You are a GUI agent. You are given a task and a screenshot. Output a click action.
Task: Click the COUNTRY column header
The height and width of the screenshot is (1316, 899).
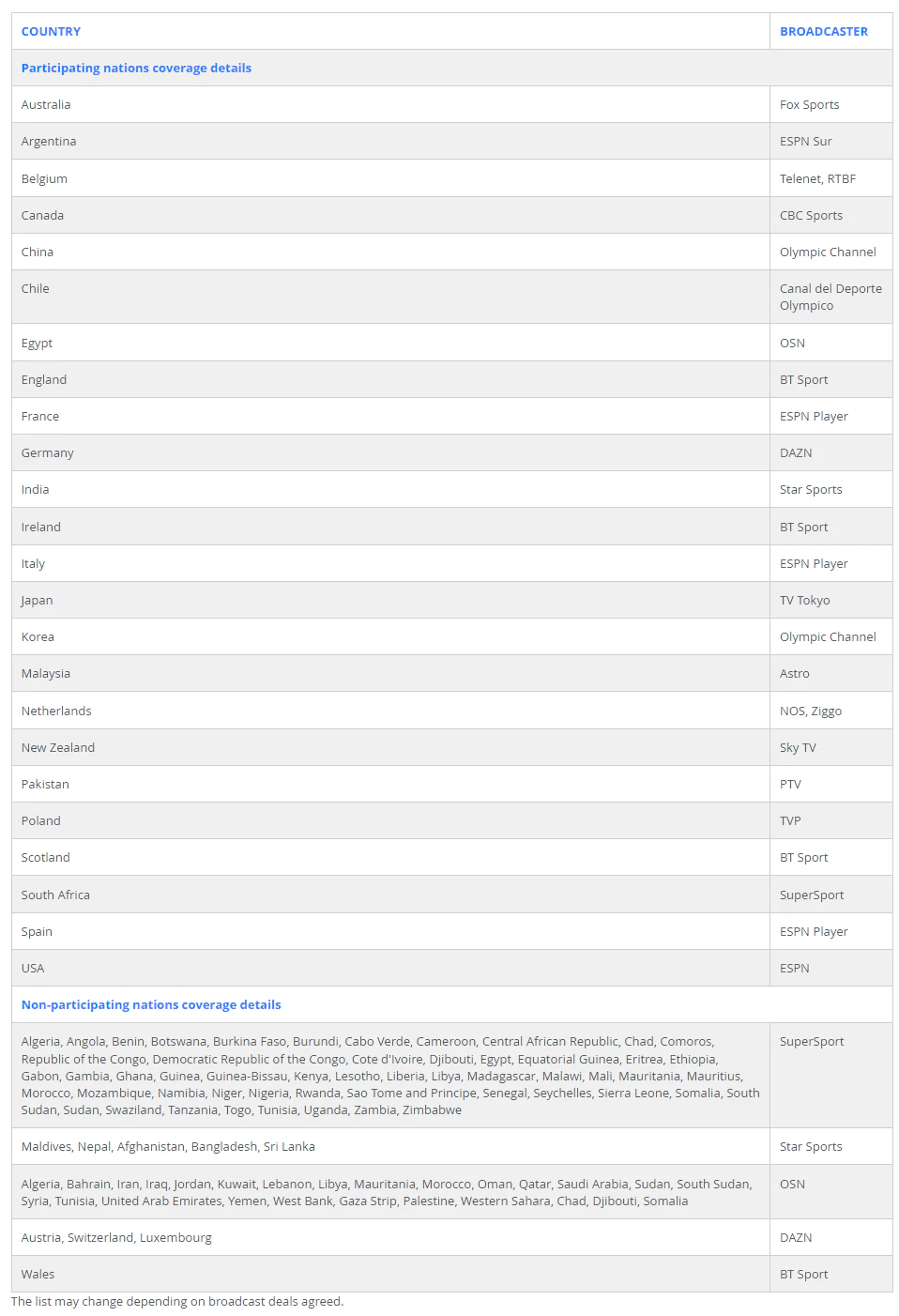tap(51, 31)
